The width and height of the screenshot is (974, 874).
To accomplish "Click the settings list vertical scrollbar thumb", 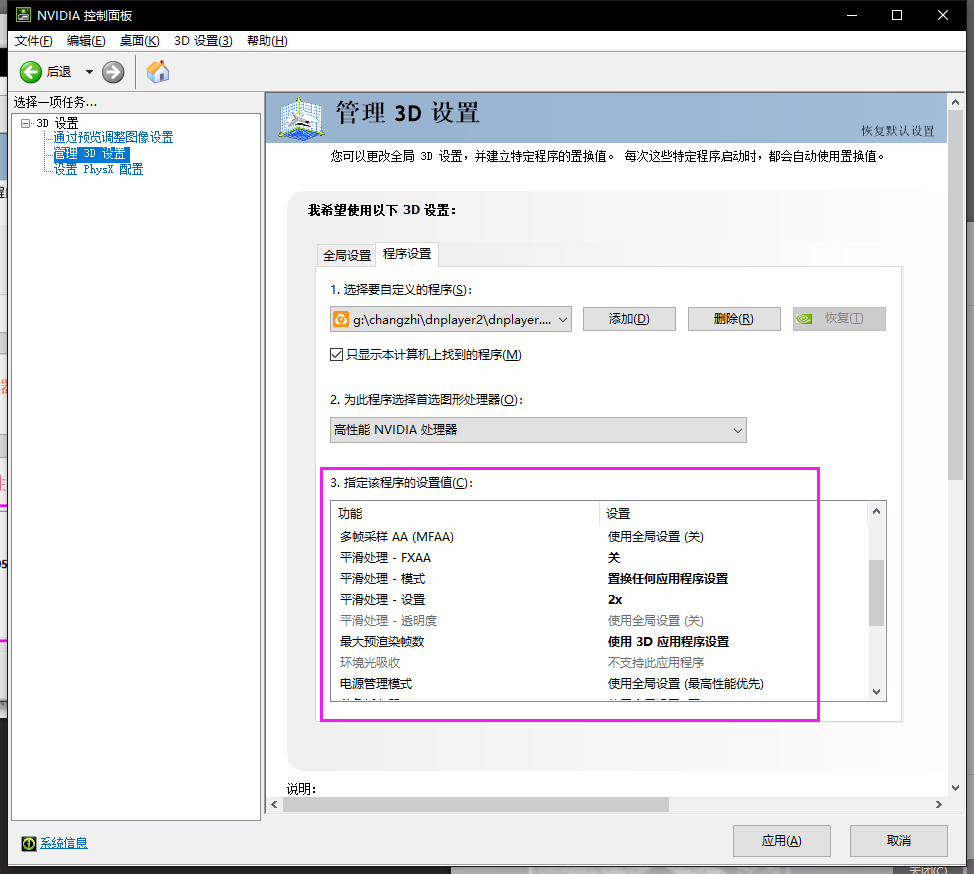I will tap(876, 592).
